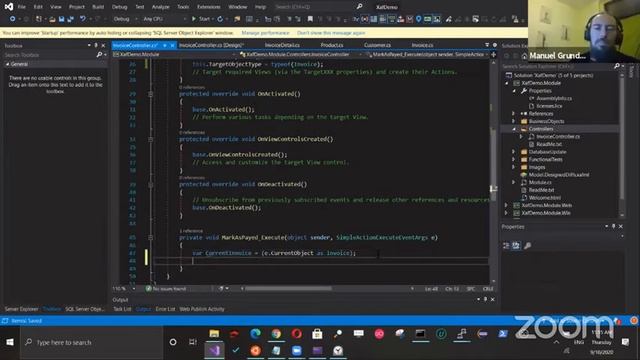This screenshot has width=640, height=360.
Task: Expand the DatabaseUpdate folder node
Action: pyautogui.click(x=514, y=152)
